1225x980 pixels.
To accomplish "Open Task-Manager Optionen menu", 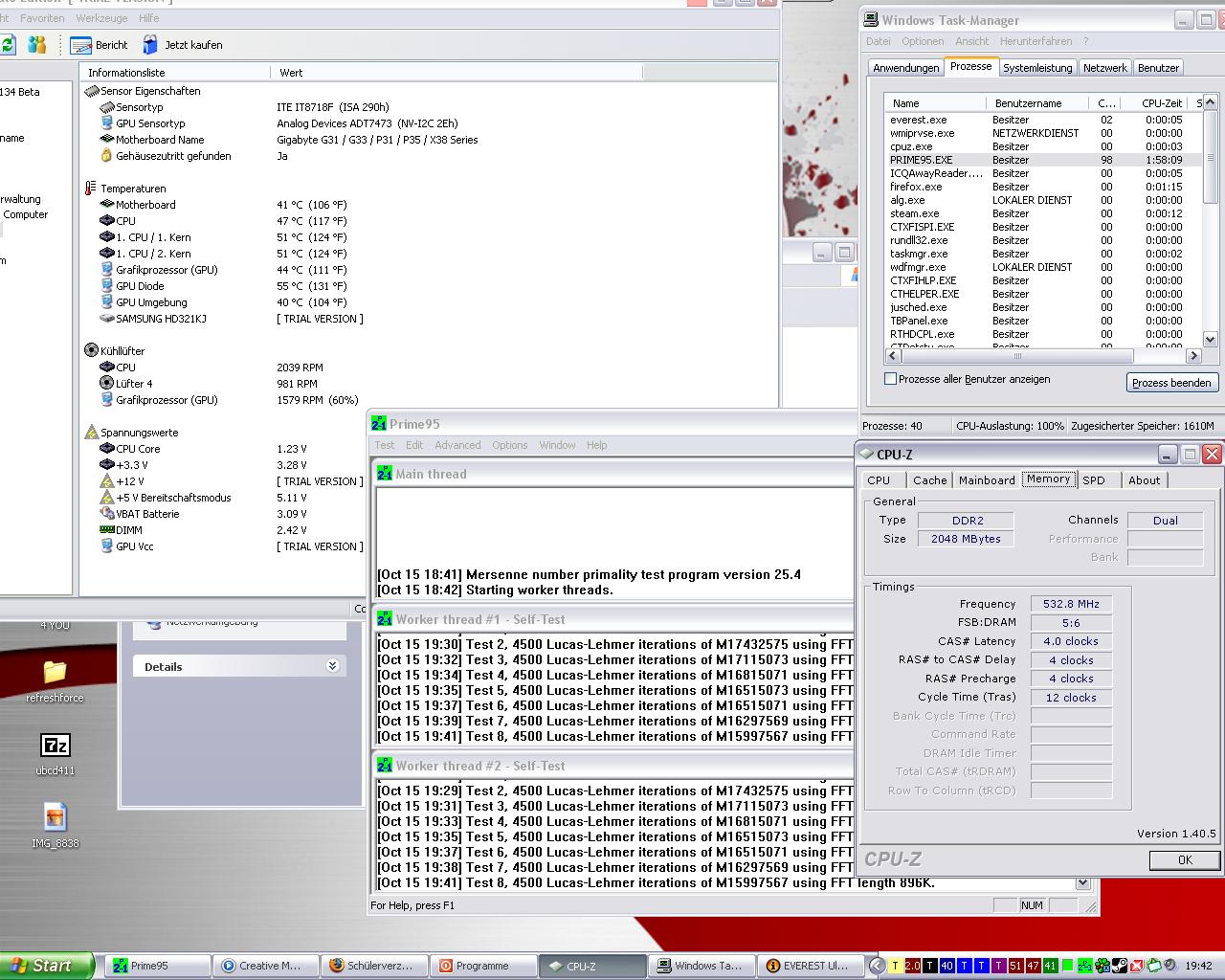I will pyautogui.click(x=923, y=41).
